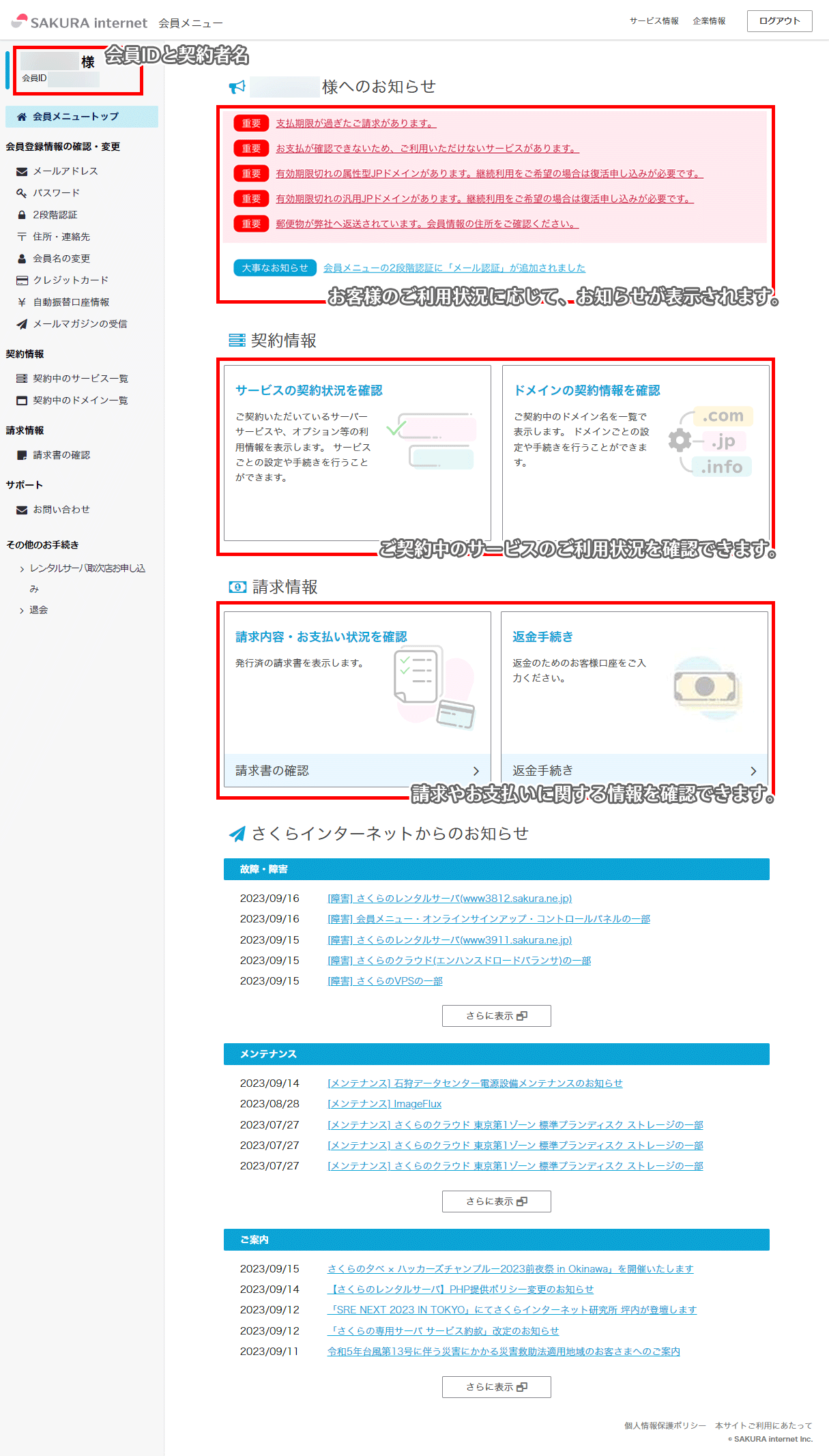This screenshot has height=1456, width=829.
Task: Click the person icon for 会員名の変更
Action: pos(22,259)
